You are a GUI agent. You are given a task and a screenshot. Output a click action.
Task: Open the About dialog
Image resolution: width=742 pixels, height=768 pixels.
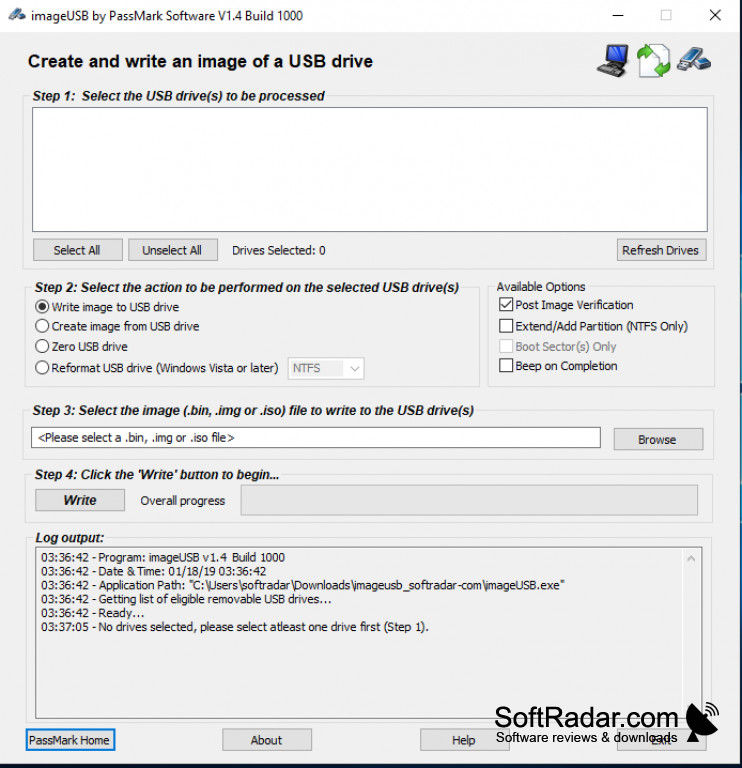tap(266, 740)
